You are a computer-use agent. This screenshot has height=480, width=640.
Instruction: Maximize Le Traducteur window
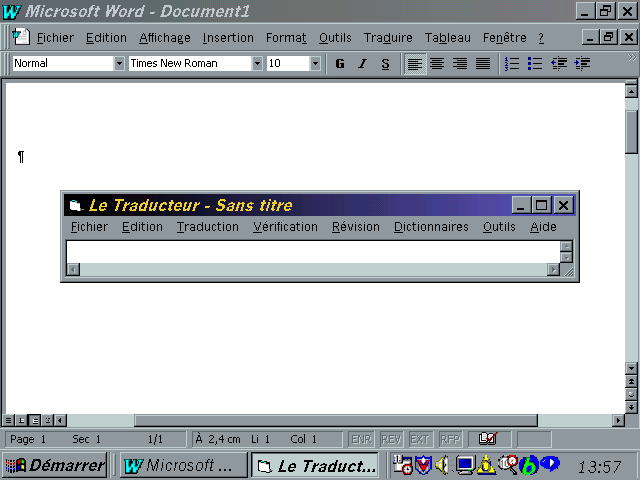[542, 205]
